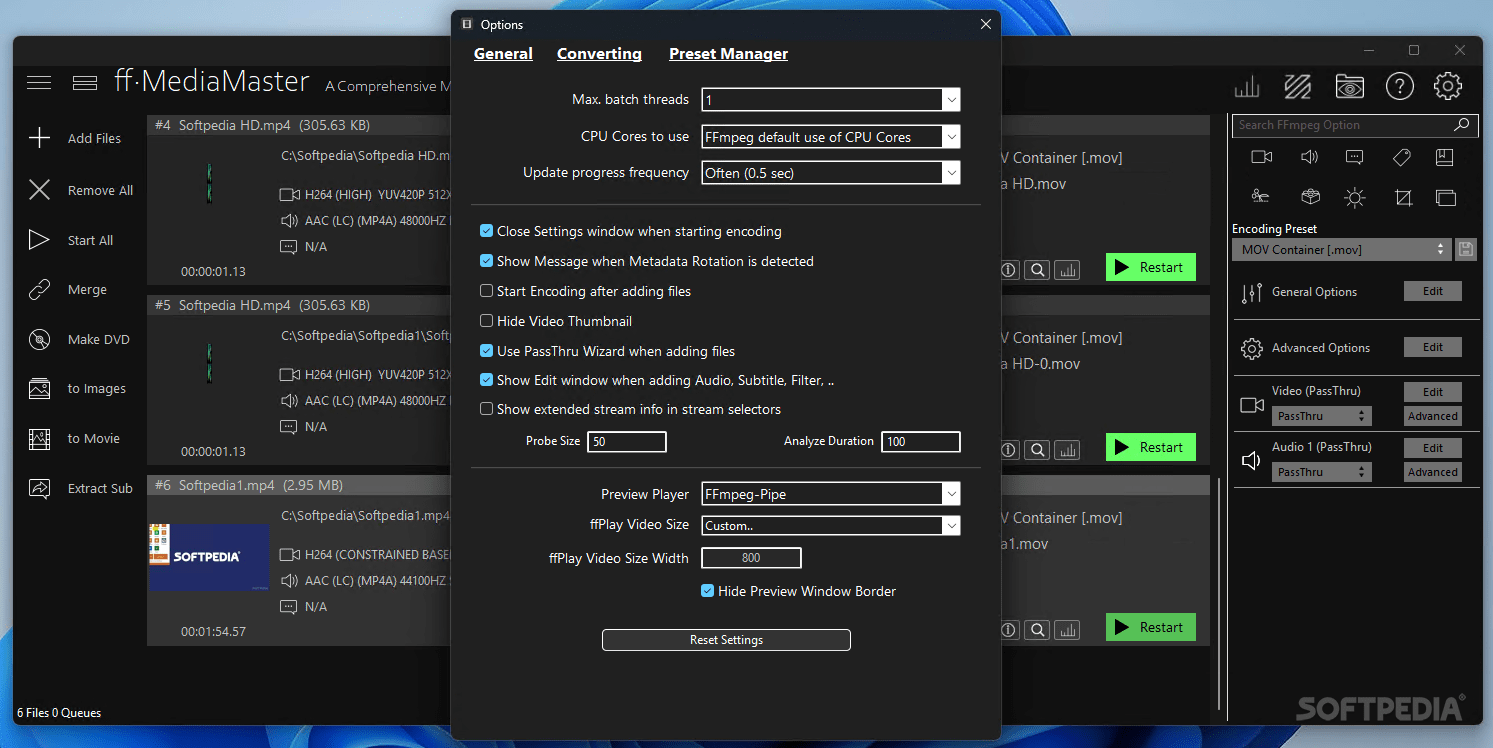This screenshot has width=1493, height=748.
Task: Open the Update progress frequency dropdown
Action: (x=831, y=172)
